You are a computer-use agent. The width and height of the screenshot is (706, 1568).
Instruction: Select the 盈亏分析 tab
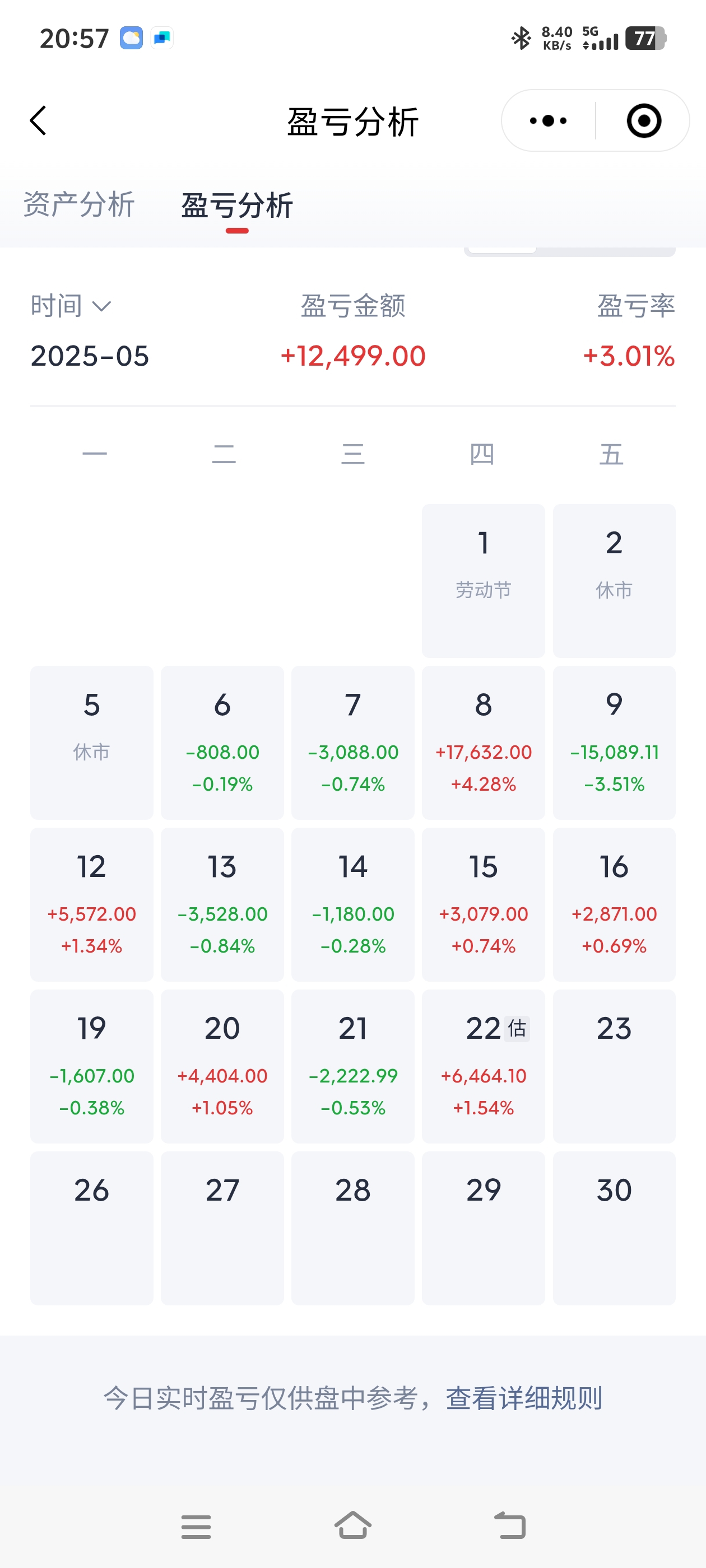coord(237,206)
